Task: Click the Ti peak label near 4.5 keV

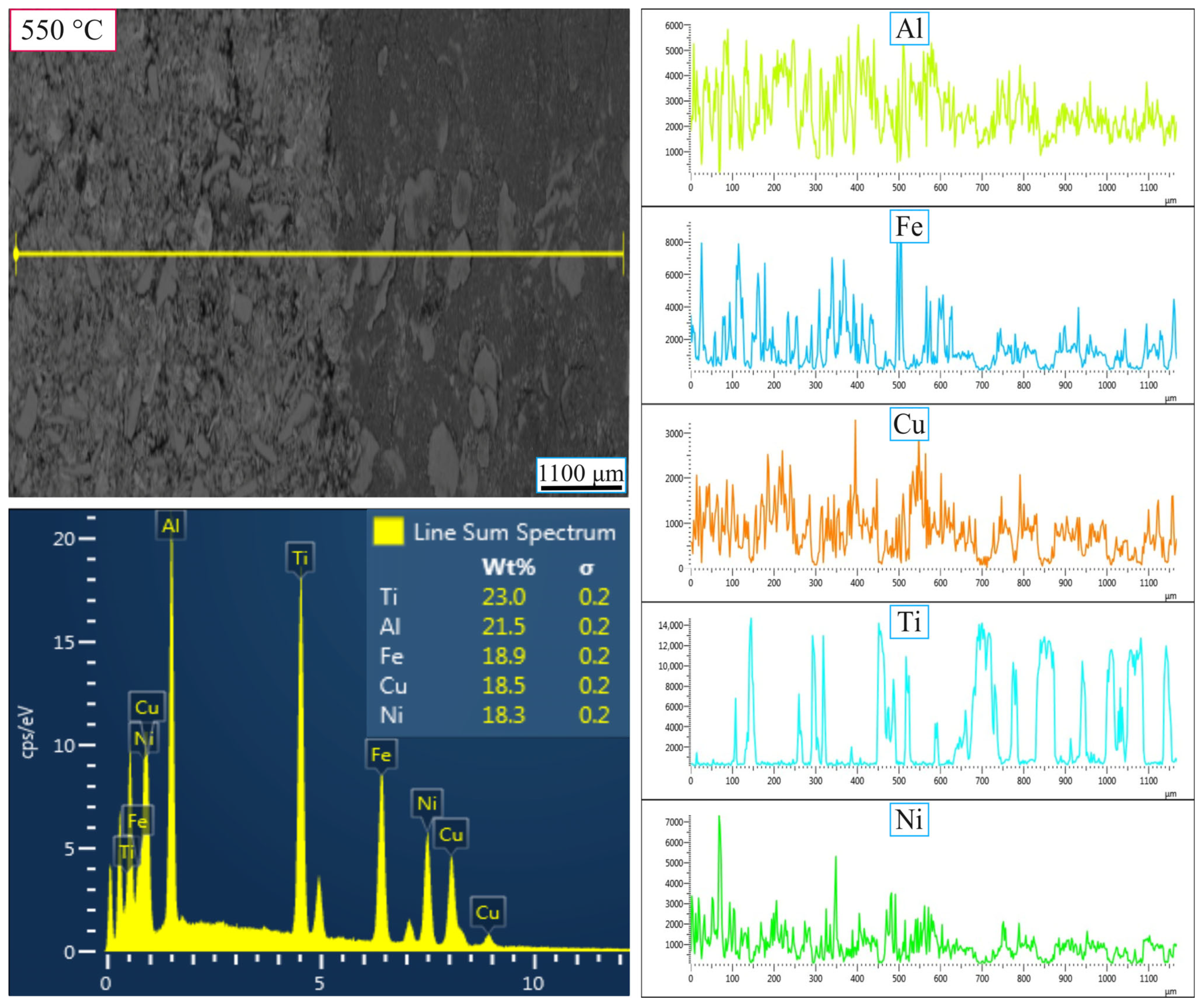Action: point(300,558)
